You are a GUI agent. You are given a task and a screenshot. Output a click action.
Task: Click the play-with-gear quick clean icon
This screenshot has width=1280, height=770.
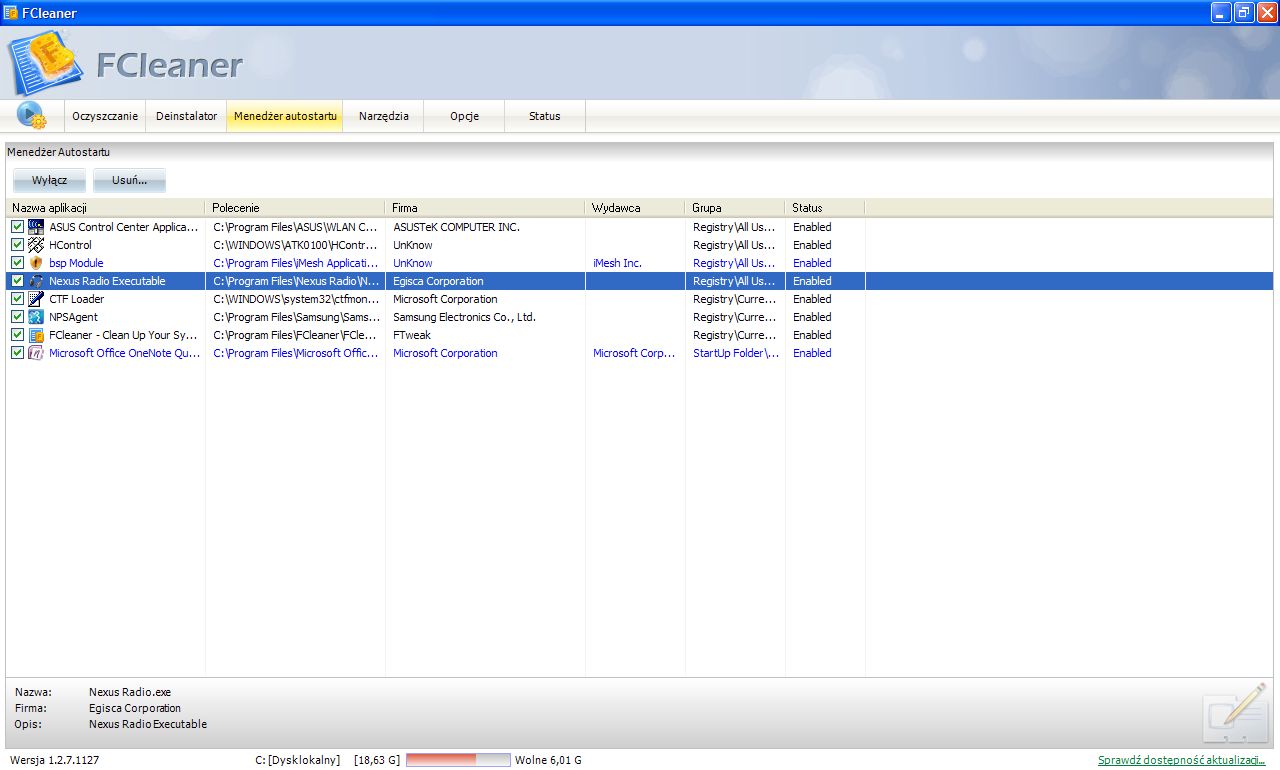point(32,115)
